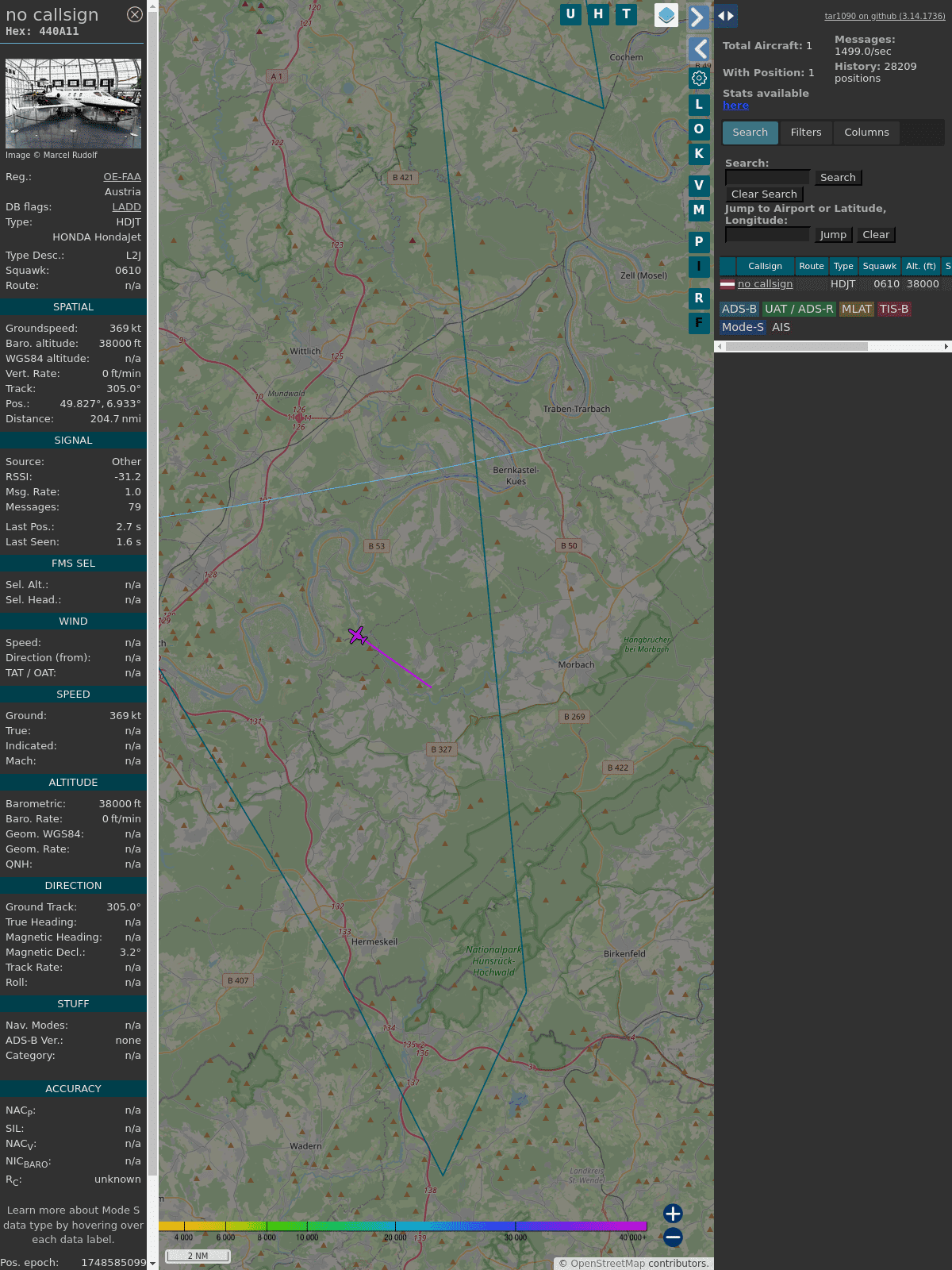Switch to the Columns tab
952x1270 pixels.
point(866,133)
